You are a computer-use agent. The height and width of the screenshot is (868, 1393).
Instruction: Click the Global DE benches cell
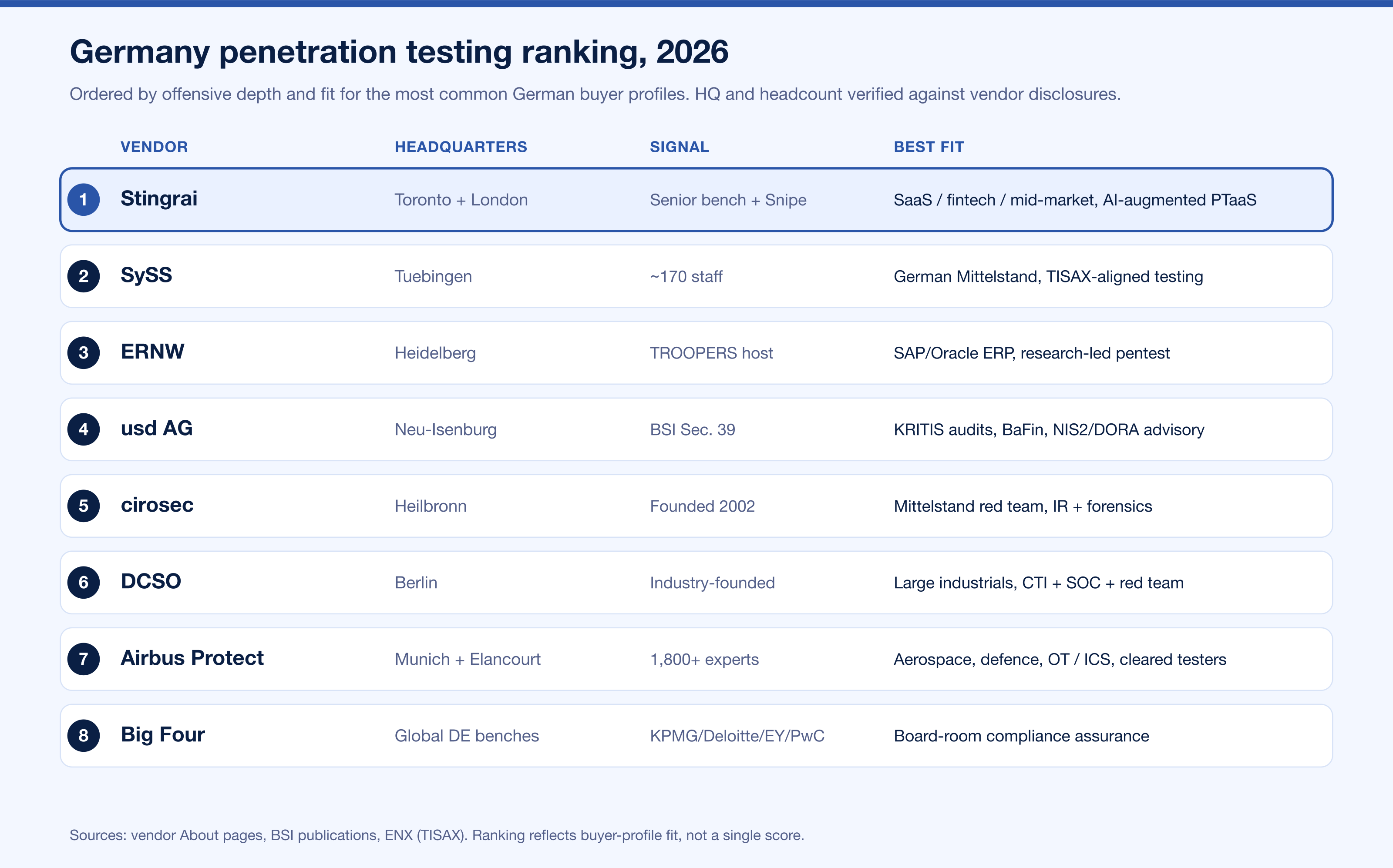click(x=466, y=736)
